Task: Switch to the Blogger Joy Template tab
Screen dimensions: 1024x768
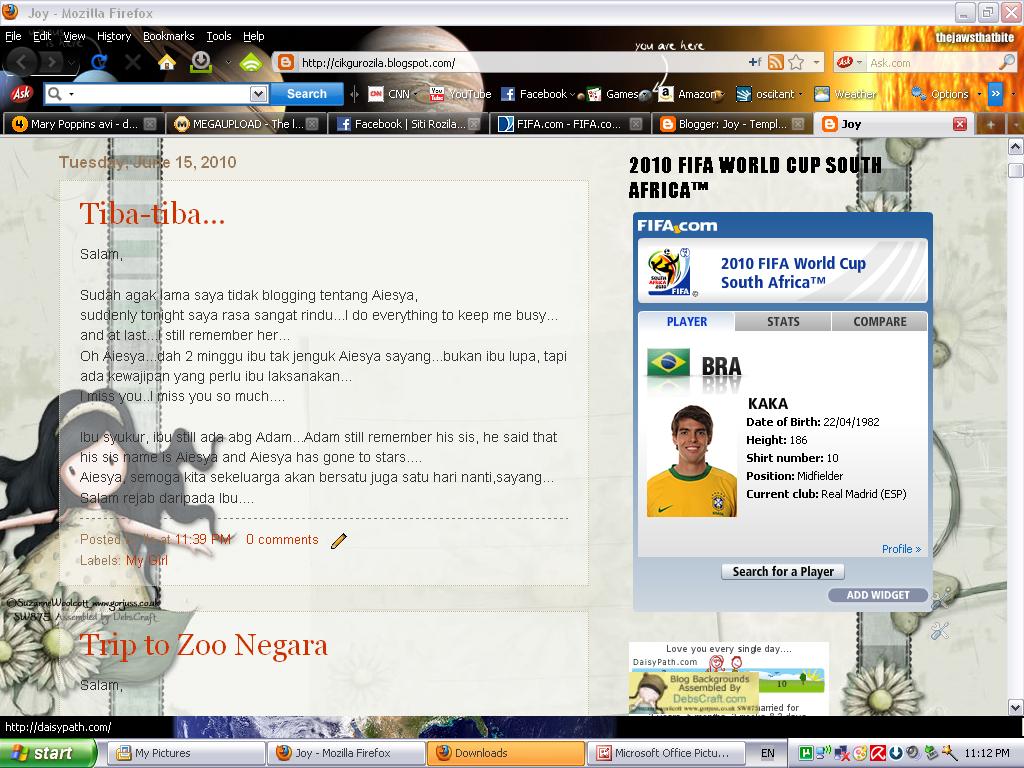Action: click(x=731, y=124)
